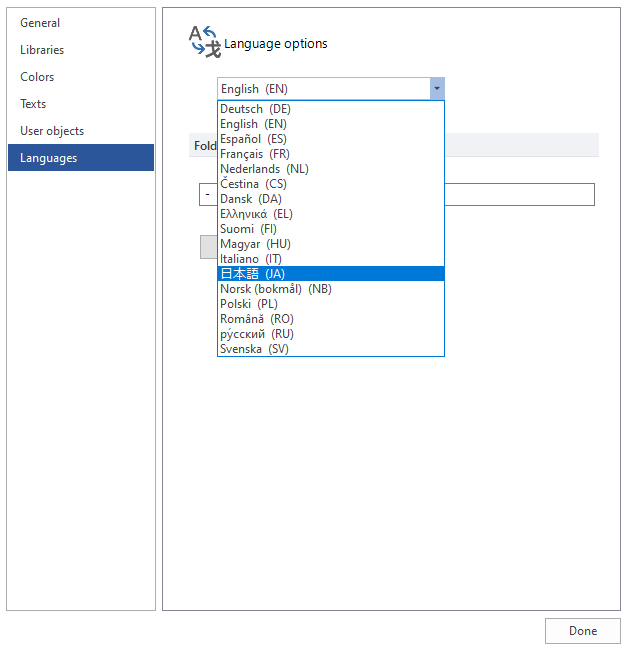
Task: Choose Suomi (FI) from the list
Action: [x=331, y=229]
